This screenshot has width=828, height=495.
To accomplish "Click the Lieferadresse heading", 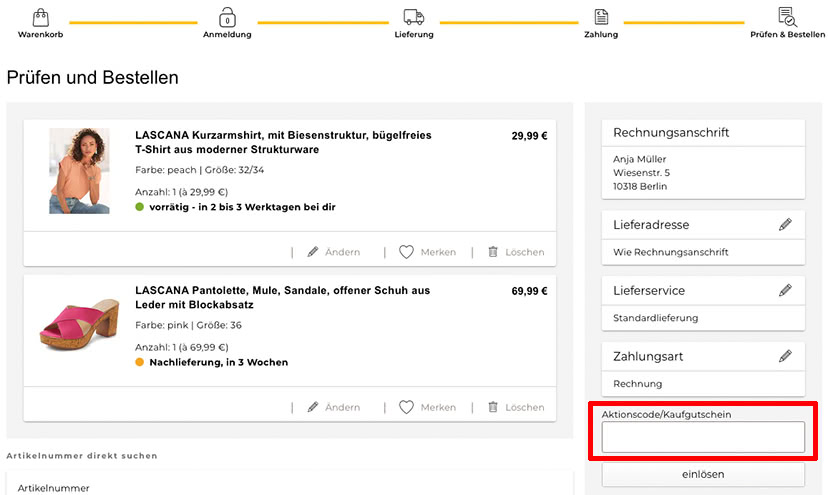I will coord(651,225).
